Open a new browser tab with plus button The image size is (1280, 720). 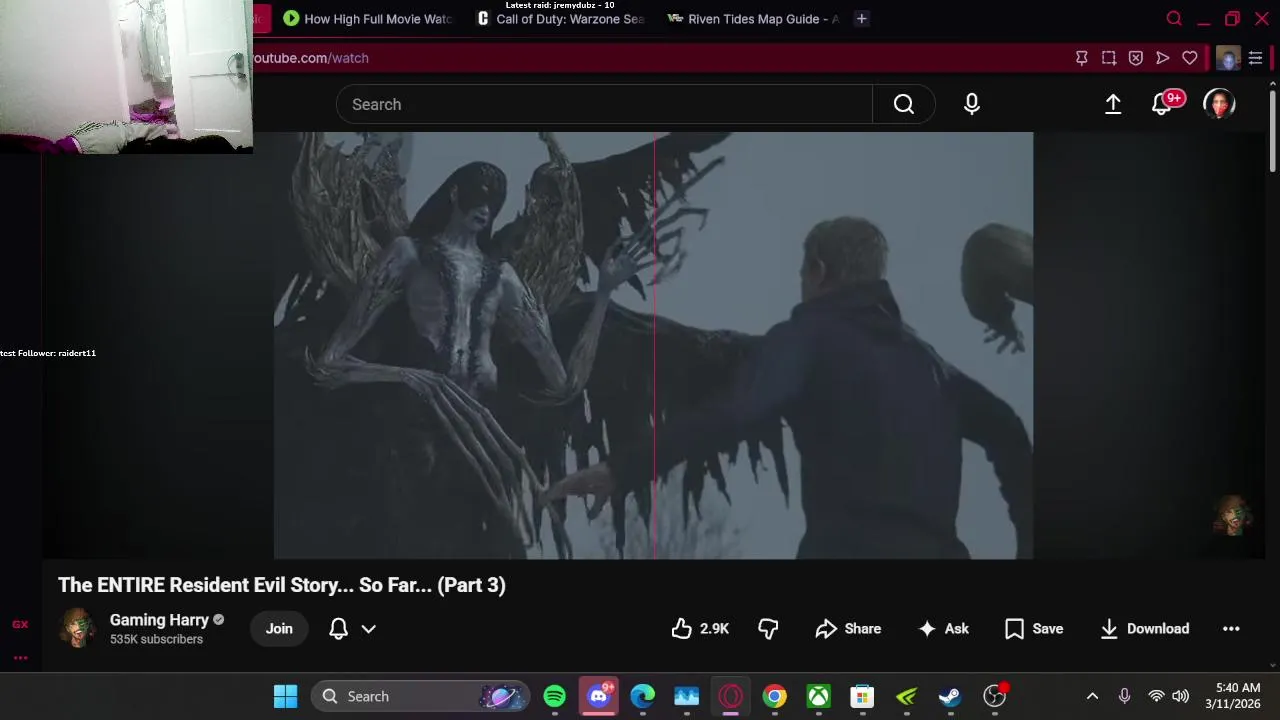pyautogui.click(x=861, y=18)
